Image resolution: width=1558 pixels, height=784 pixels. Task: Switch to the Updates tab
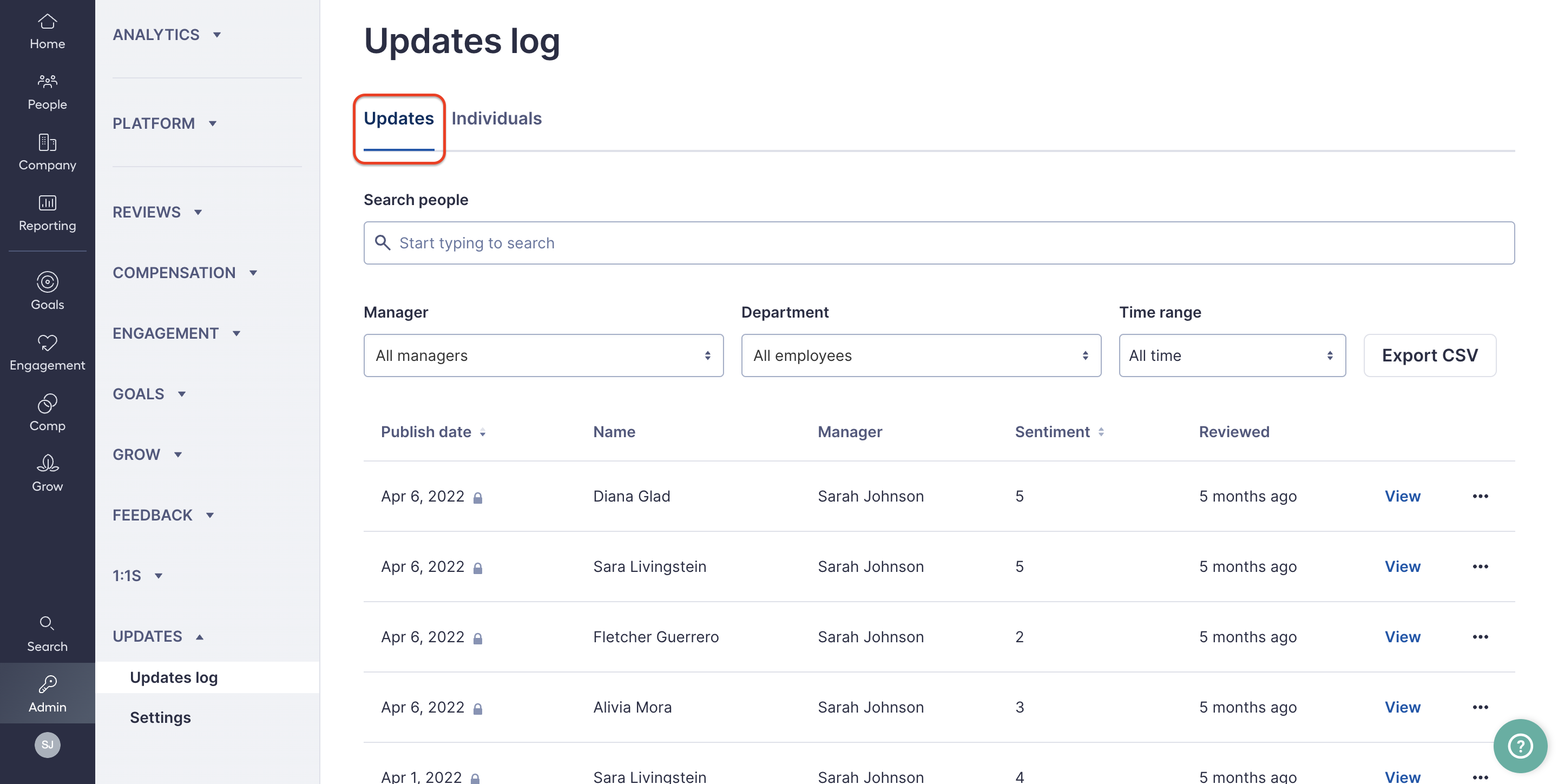click(x=399, y=118)
